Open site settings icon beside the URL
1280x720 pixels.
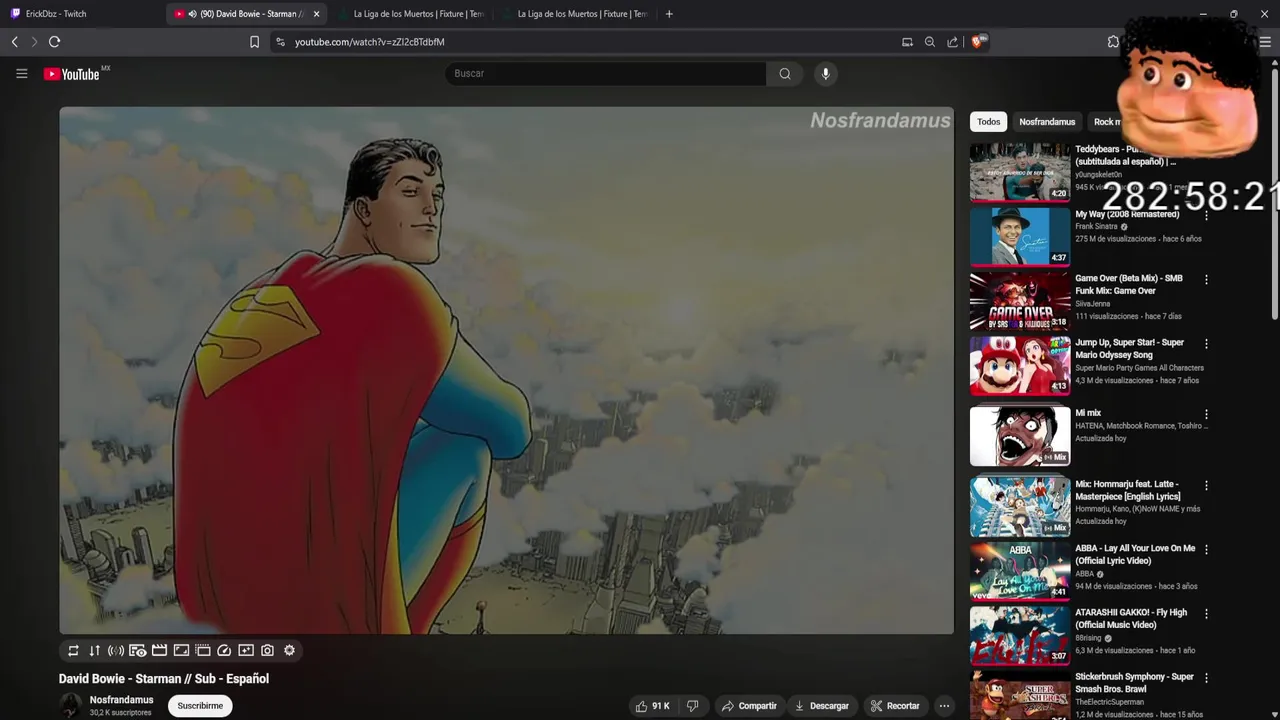click(x=280, y=42)
